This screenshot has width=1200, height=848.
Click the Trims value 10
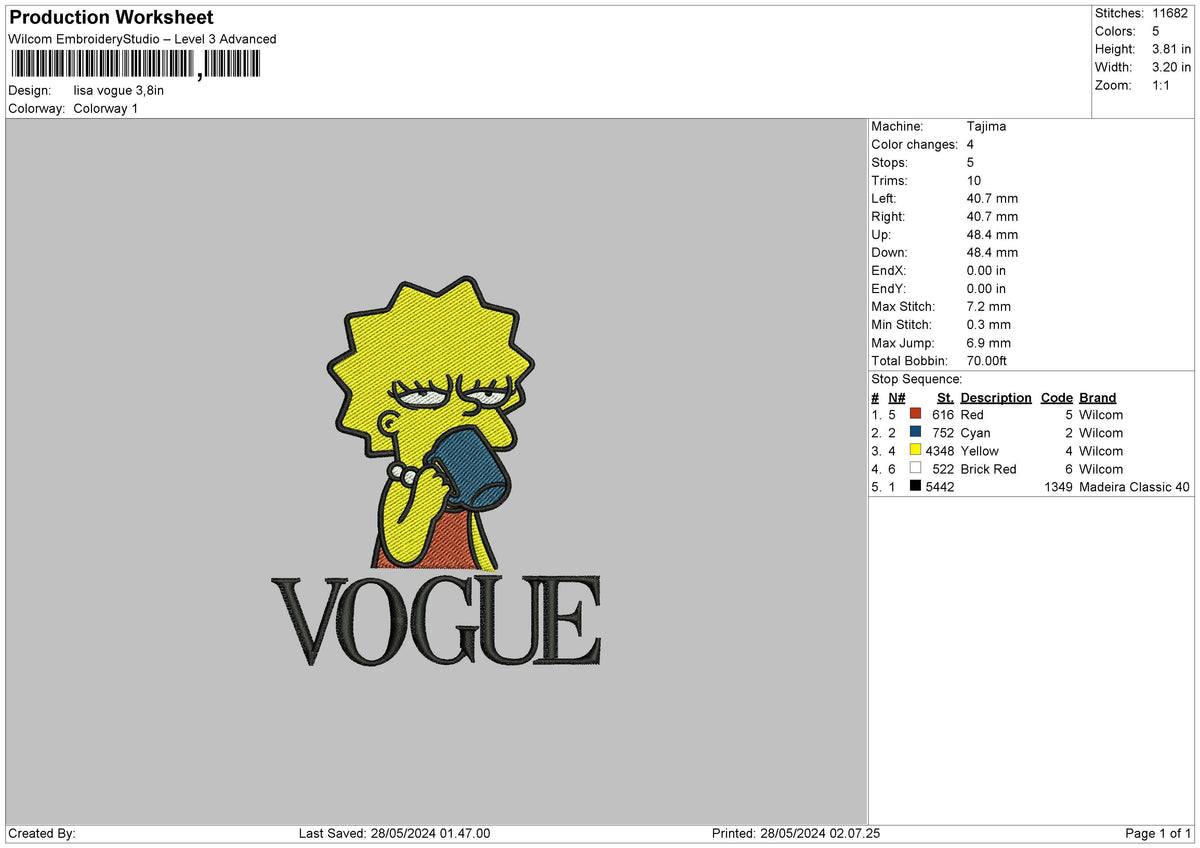coord(974,181)
